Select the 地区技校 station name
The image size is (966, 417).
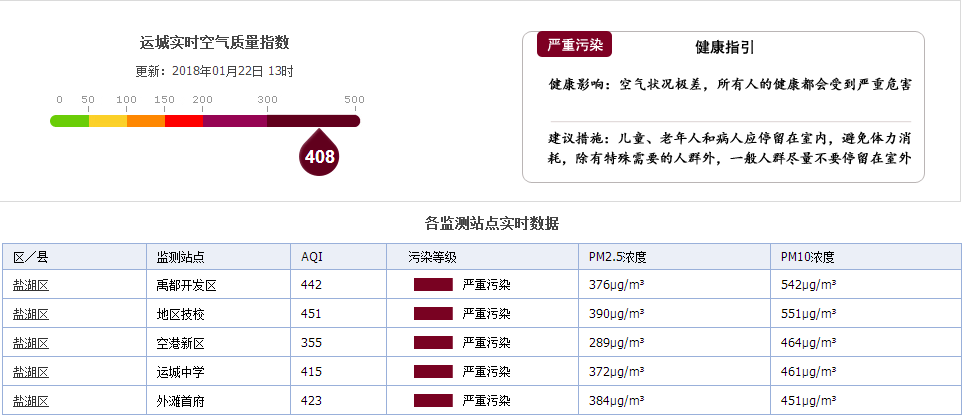click(181, 314)
